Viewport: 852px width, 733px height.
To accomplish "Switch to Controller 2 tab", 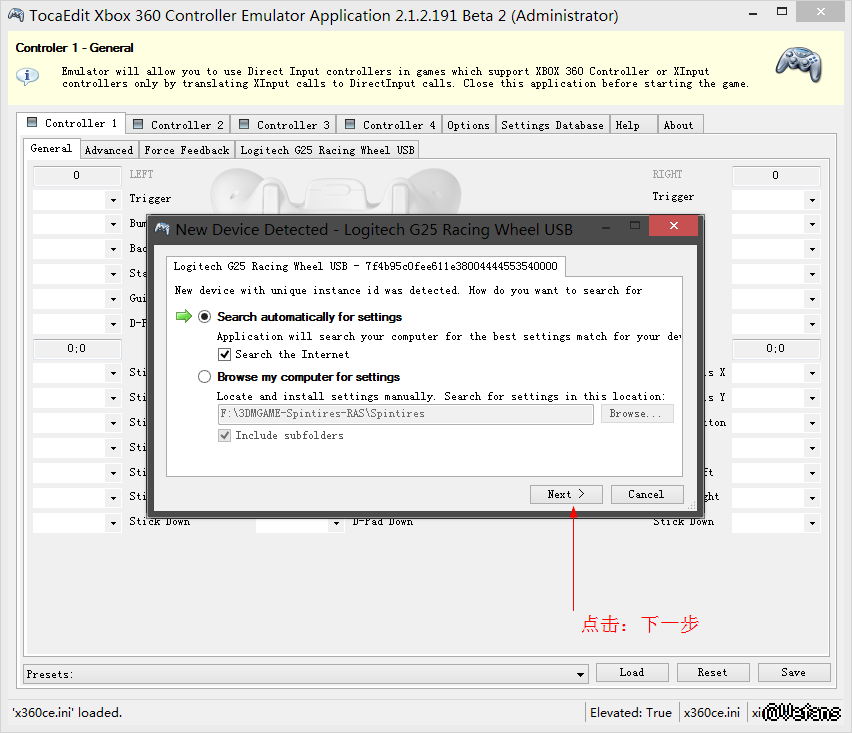I will (178, 125).
